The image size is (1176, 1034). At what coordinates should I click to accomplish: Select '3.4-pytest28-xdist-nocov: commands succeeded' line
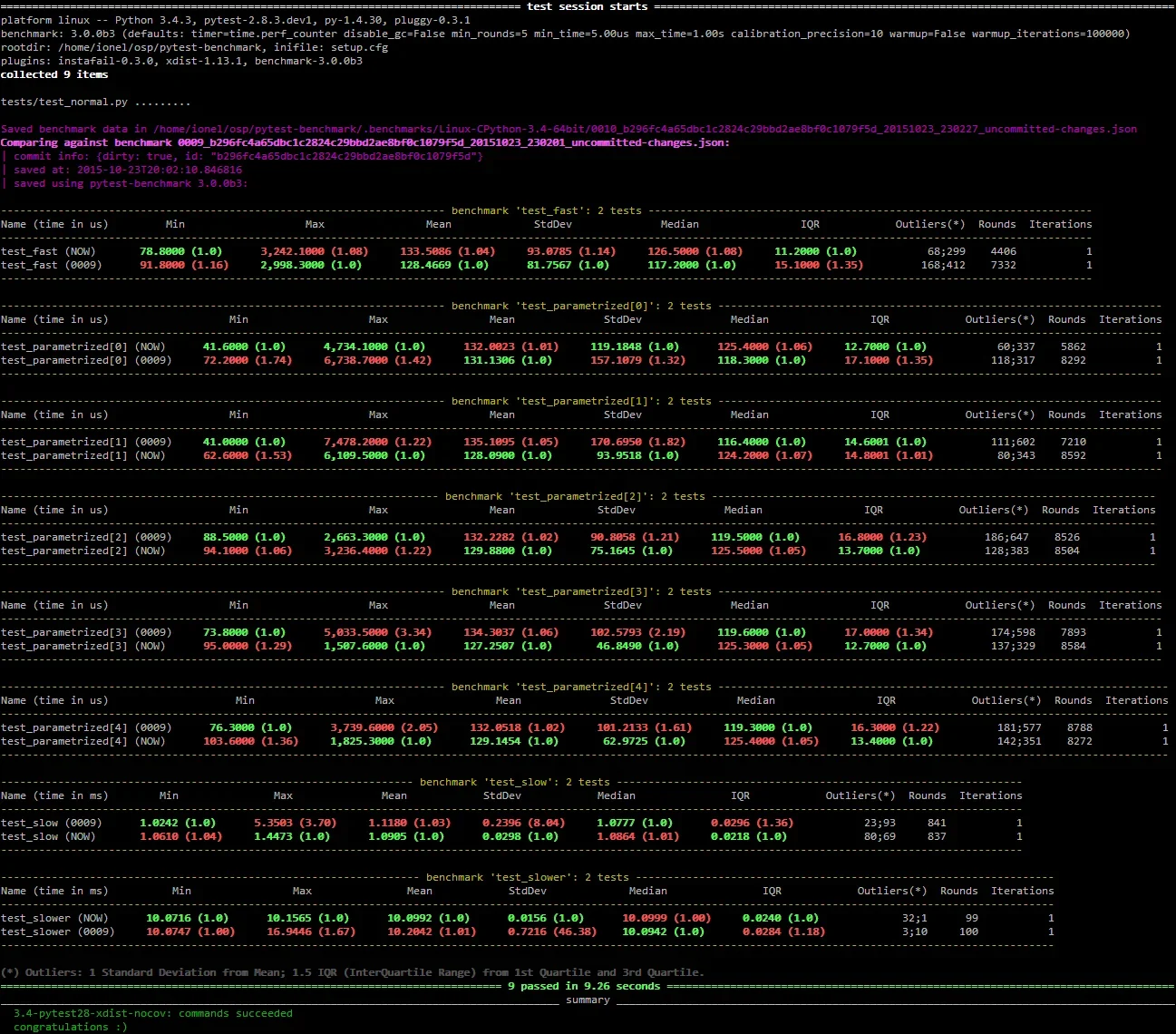[x=153, y=1013]
